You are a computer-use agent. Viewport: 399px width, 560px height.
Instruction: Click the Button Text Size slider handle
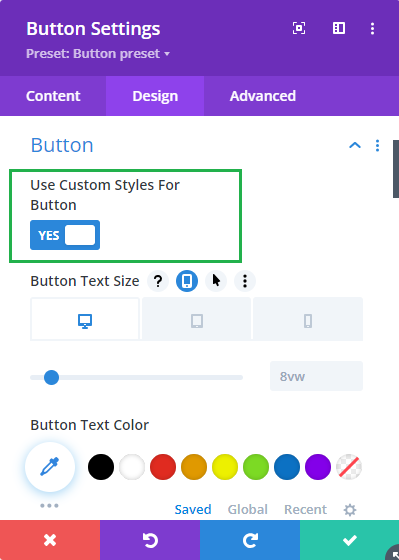[x=51, y=378]
